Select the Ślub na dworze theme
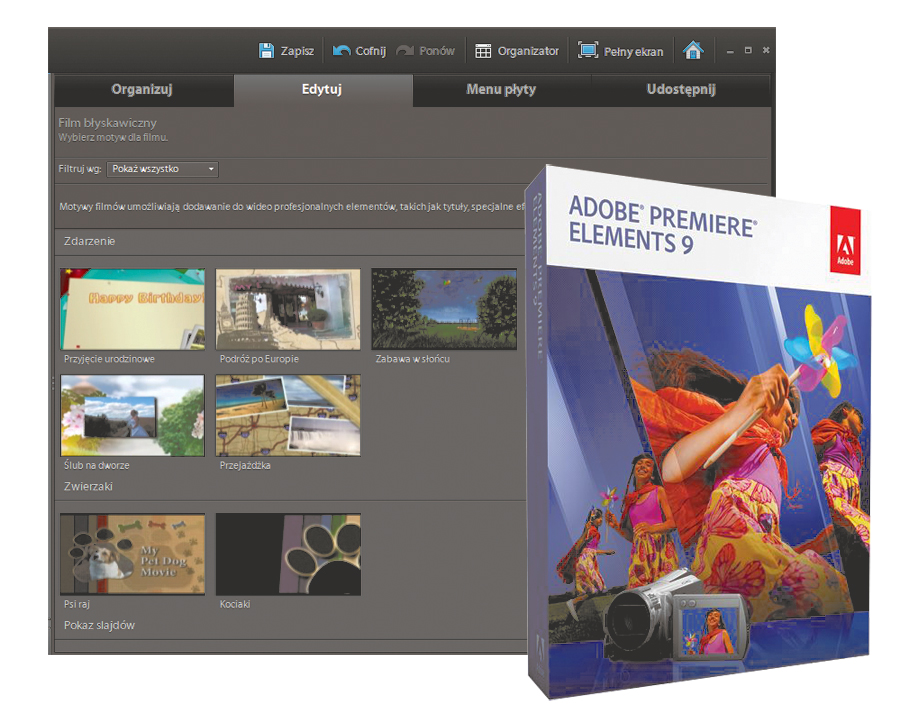 pos(132,415)
